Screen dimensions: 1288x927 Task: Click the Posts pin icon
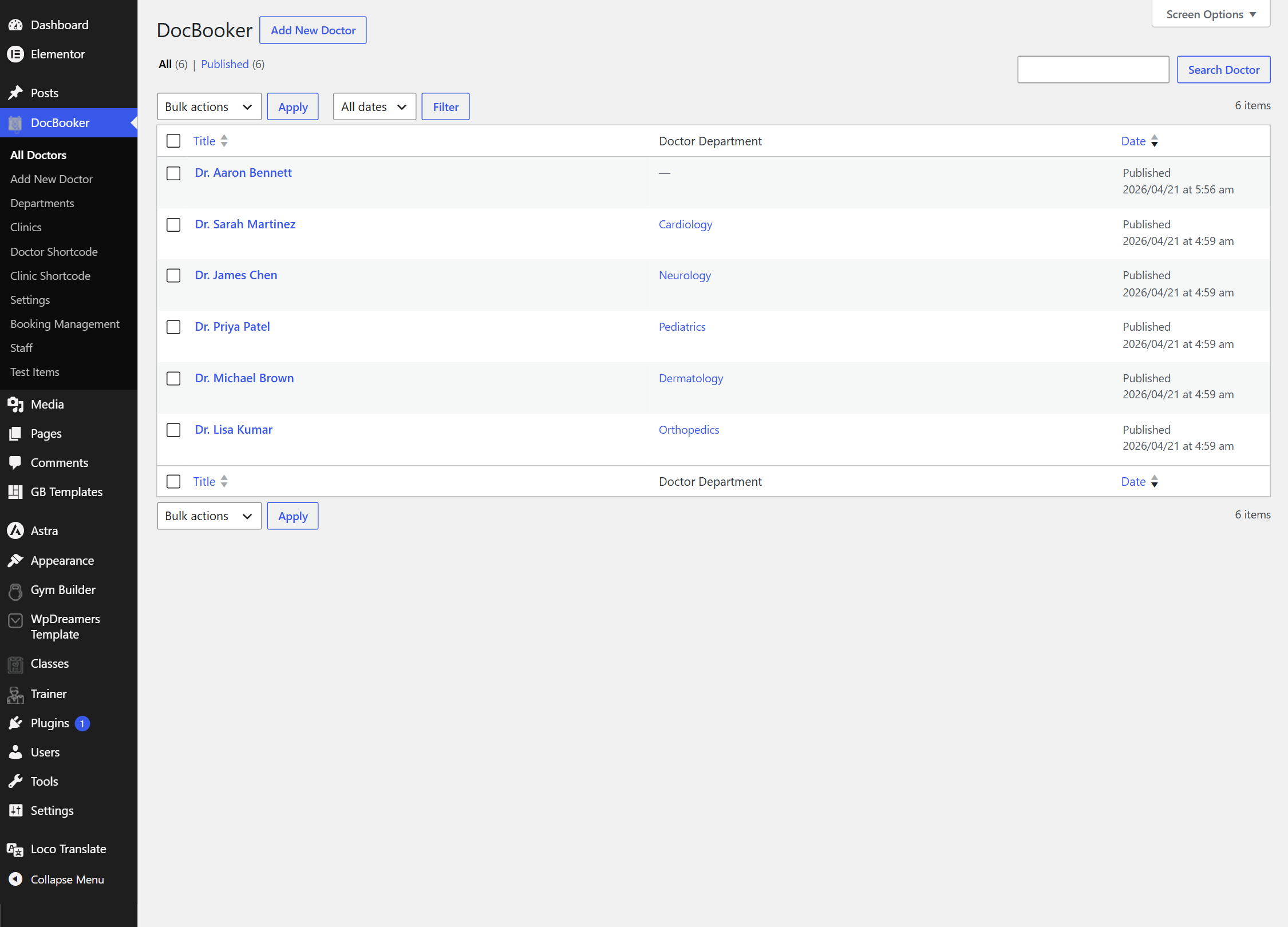click(x=15, y=93)
